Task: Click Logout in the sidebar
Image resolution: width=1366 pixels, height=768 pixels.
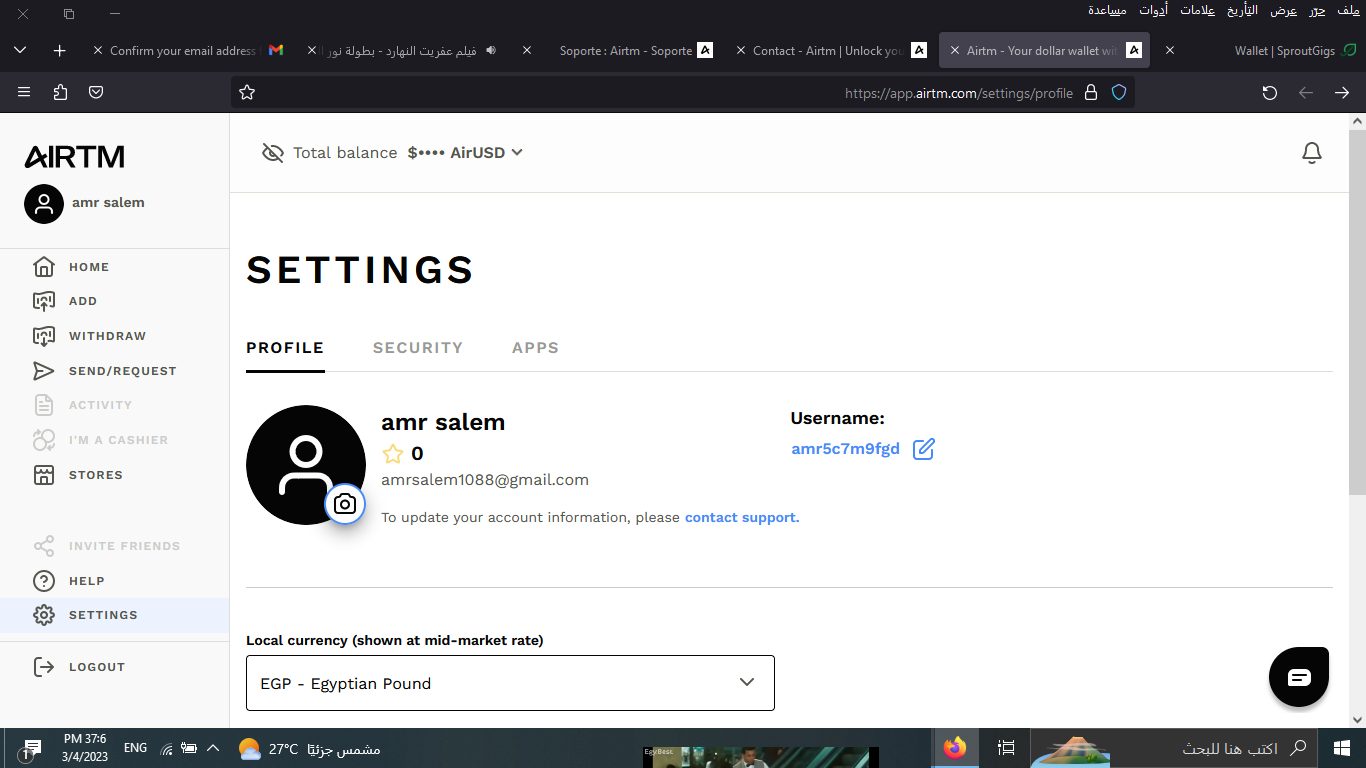Action: (x=96, y=667)
